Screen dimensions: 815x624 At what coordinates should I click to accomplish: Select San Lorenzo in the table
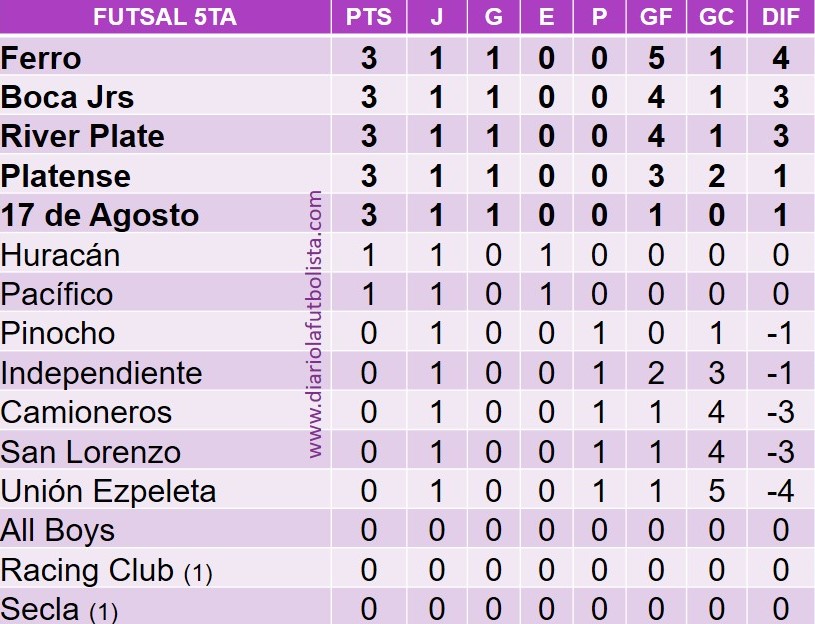(x=91, y=452)
